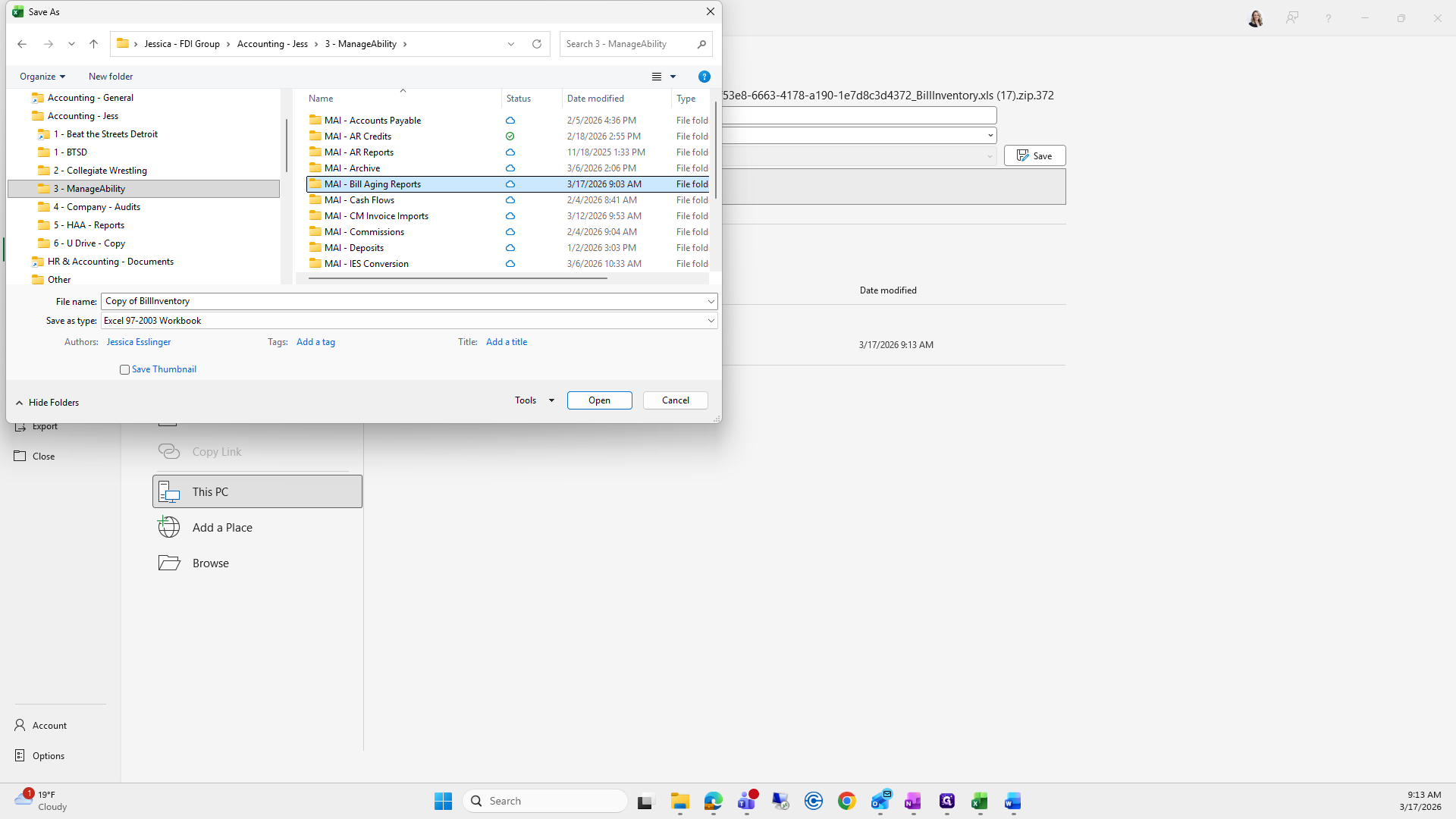Open Excel from the Windows taskbar
The image size is (1456, 819).
pos(979,802)
